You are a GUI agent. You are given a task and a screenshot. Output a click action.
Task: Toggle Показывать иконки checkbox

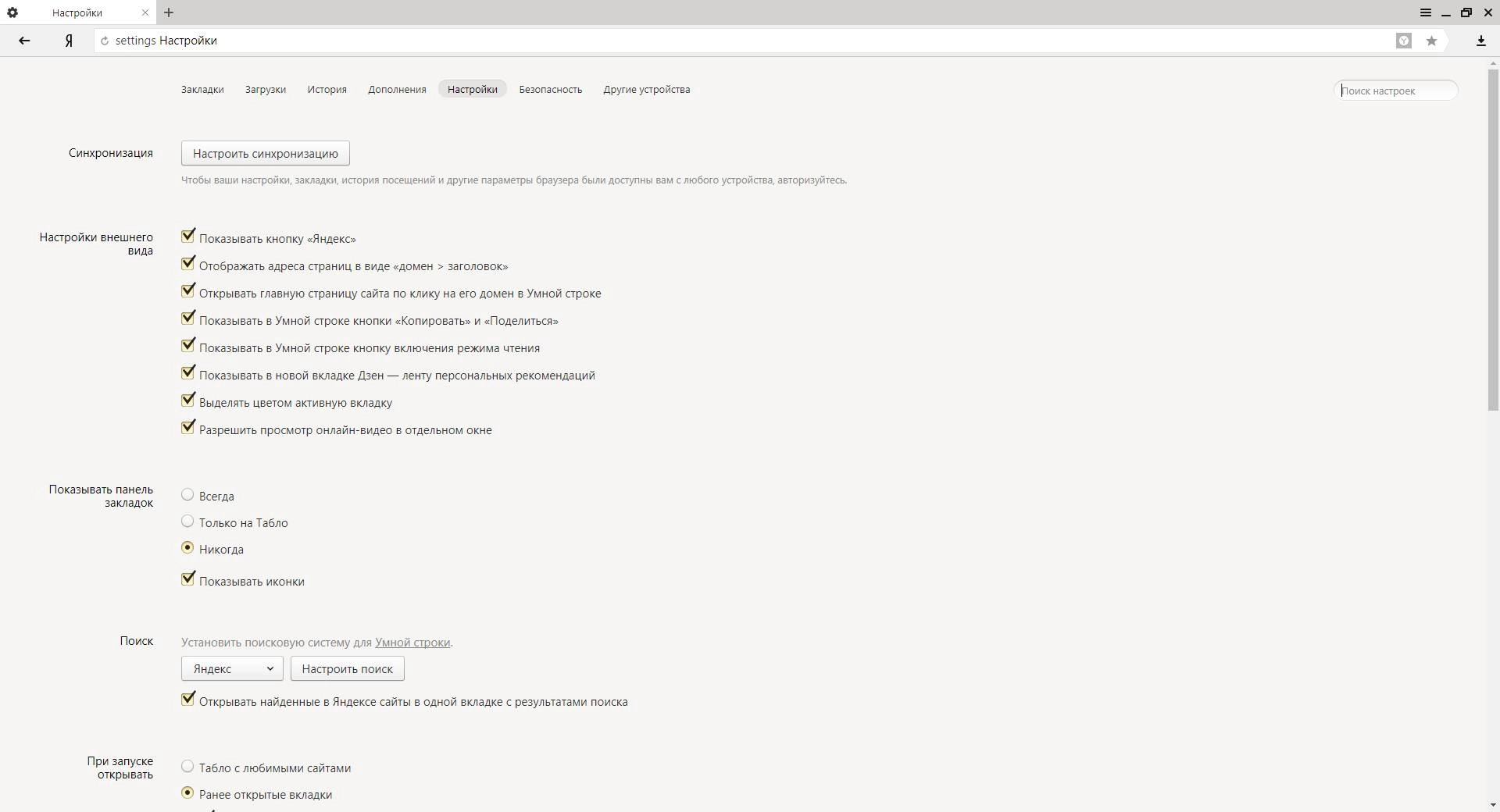point(187,579)
